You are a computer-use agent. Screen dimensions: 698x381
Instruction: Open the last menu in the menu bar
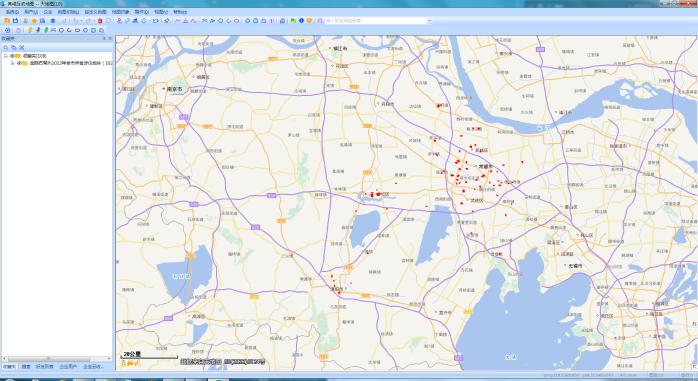(x=180, y=12)
